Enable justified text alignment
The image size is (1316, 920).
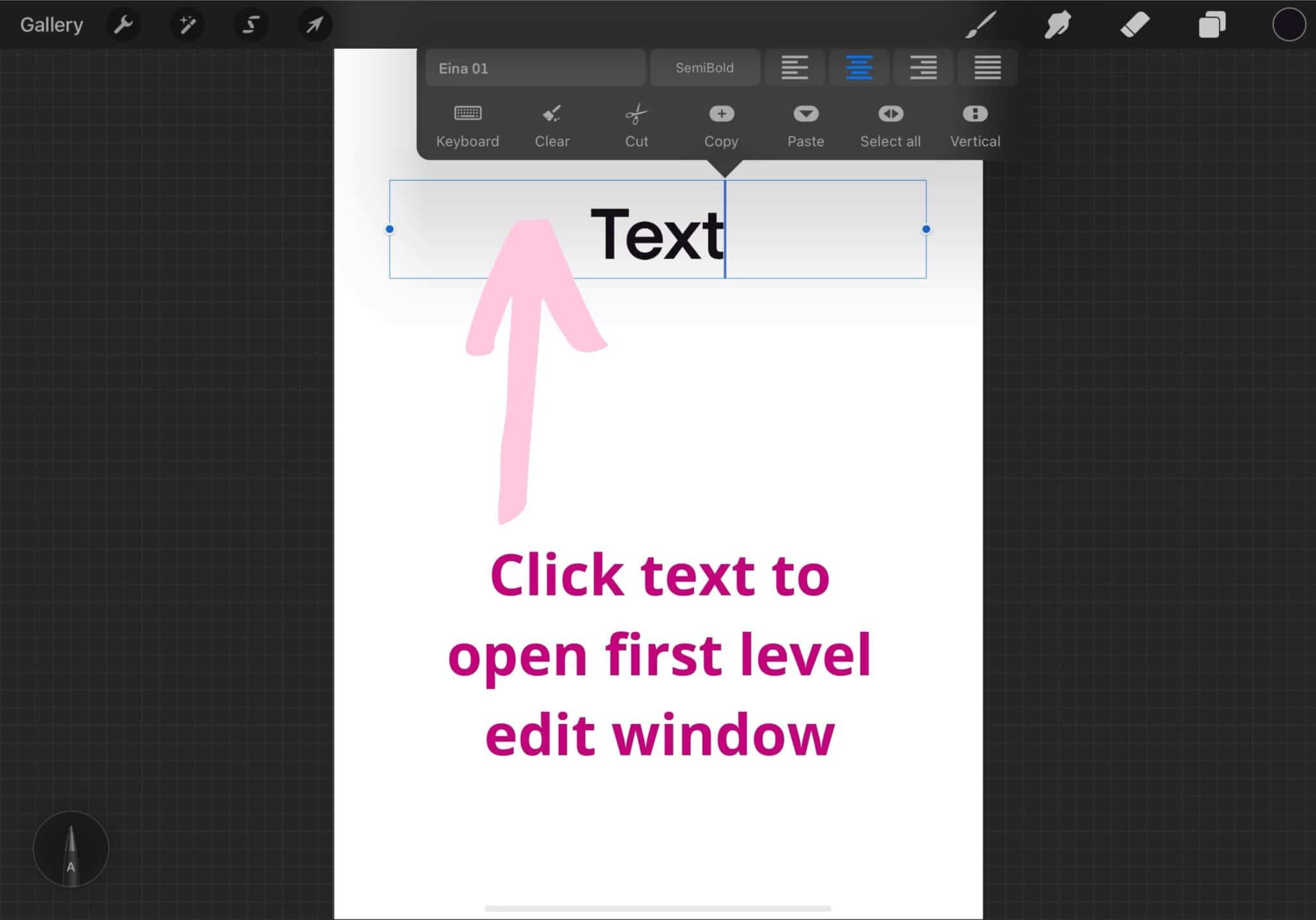(987, 67)
